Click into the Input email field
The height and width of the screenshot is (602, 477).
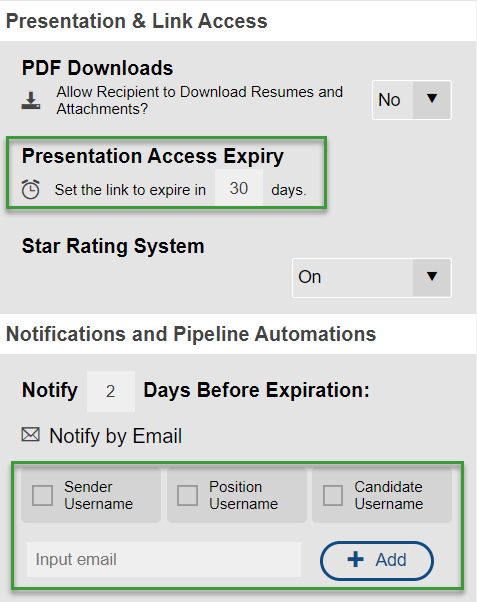tap(164, 559)
